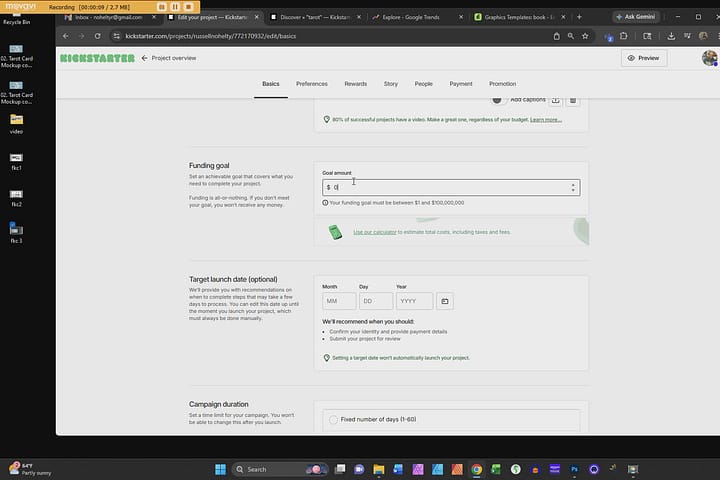Bookmark this page with the star icon
The image size is (720, 480).
point(585,36)
